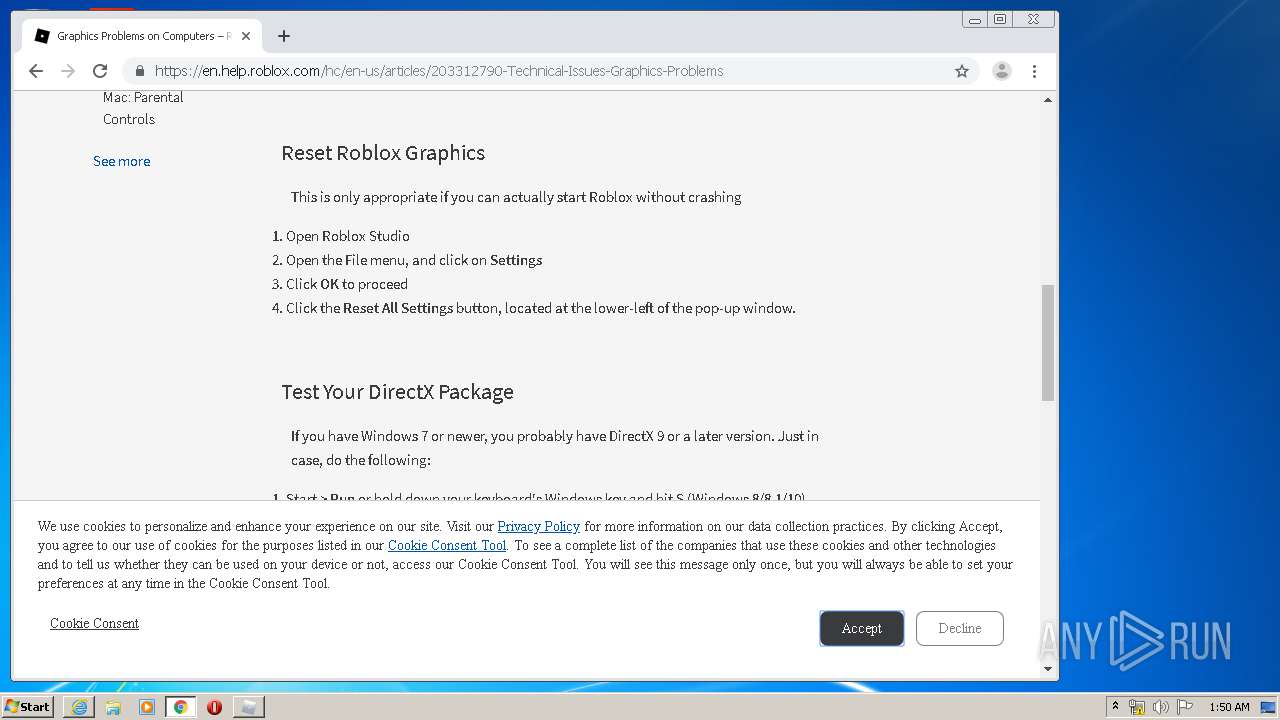Click the 'Open Roblox Studio' step
Screen dimensions: 1280x720
[348, 236]
